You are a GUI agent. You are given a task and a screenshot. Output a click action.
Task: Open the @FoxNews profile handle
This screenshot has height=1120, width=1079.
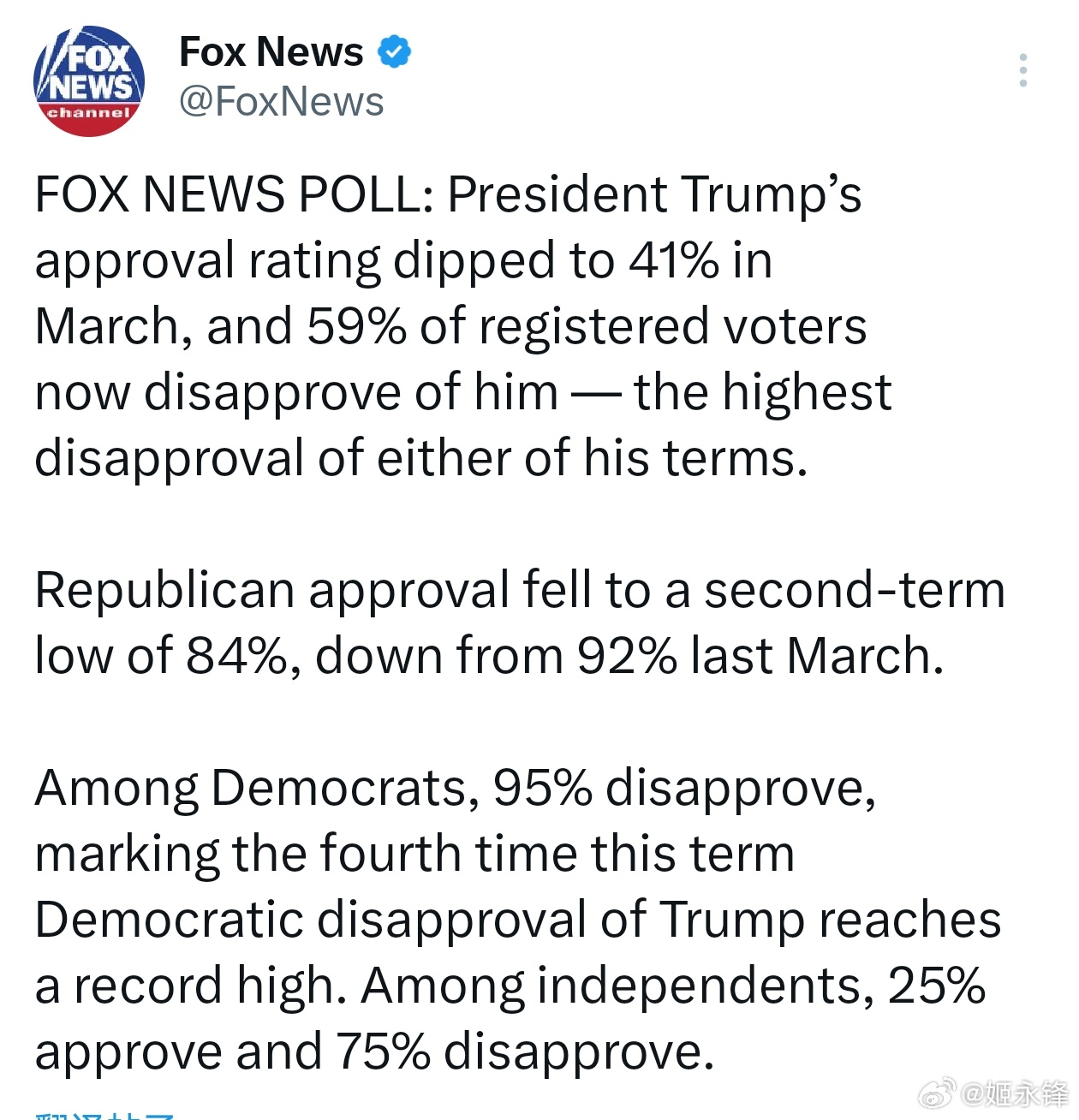(281, 101)
